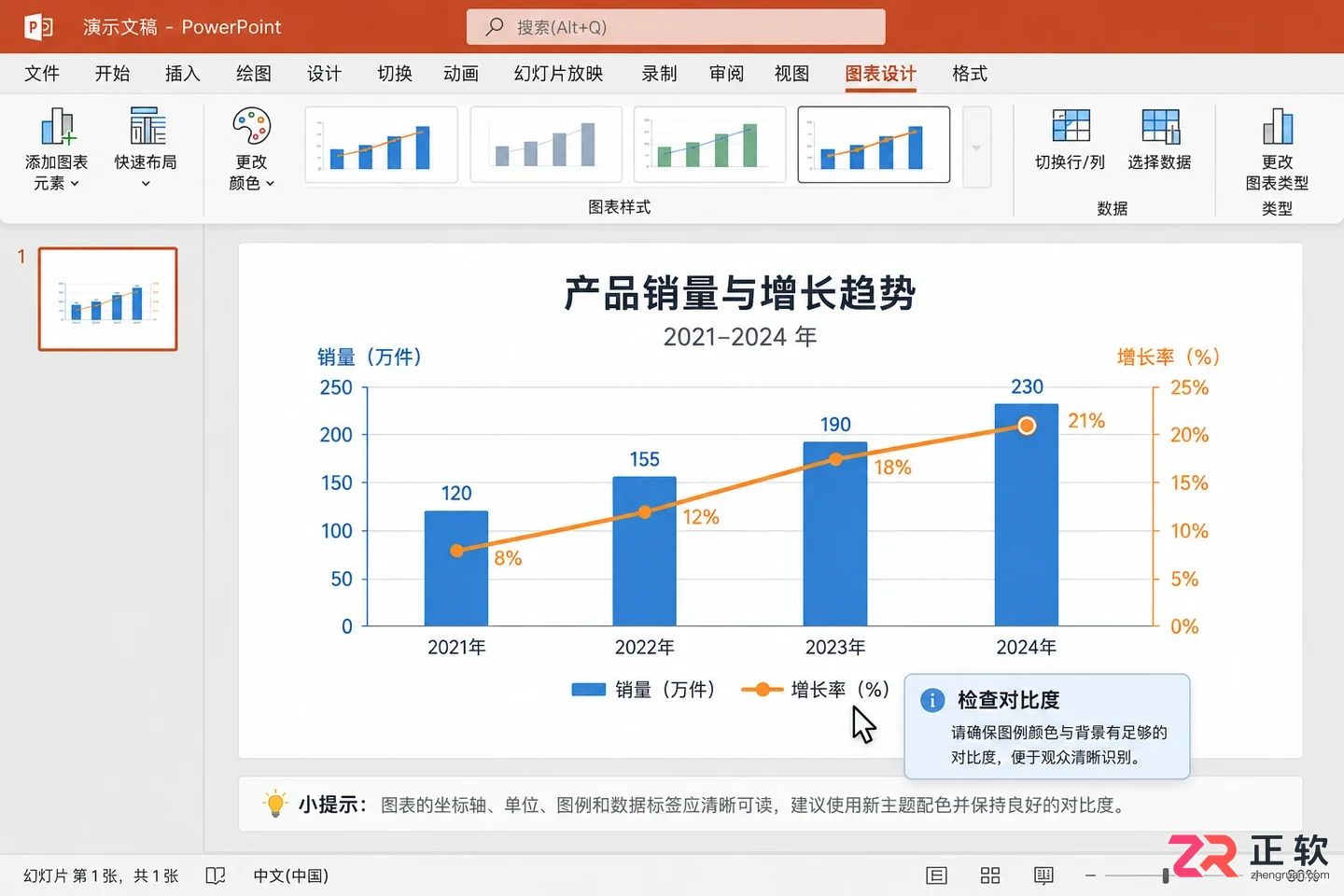Switch to Reading view icon
Image resolution: width=1344 pixels, height=896 pixels.
[x=1043, y=875]
